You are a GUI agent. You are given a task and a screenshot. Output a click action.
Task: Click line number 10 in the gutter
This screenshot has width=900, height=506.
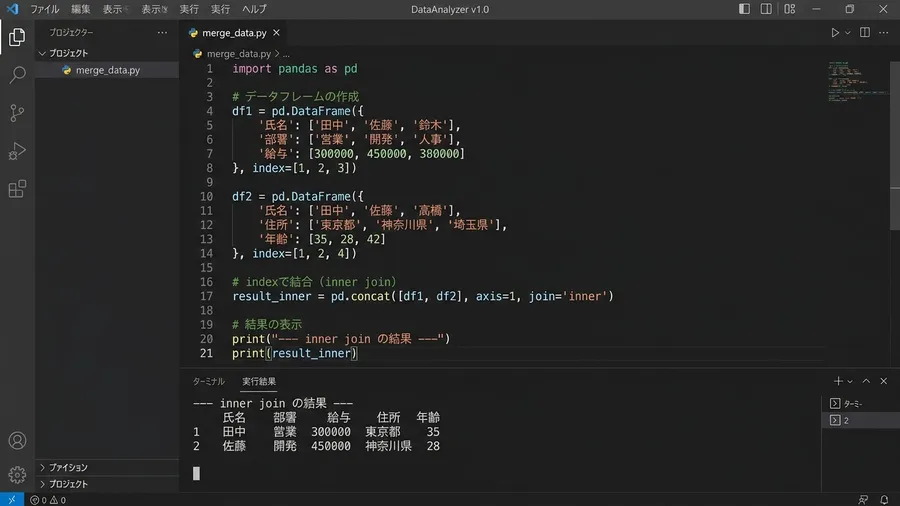[x=206, y=196]
